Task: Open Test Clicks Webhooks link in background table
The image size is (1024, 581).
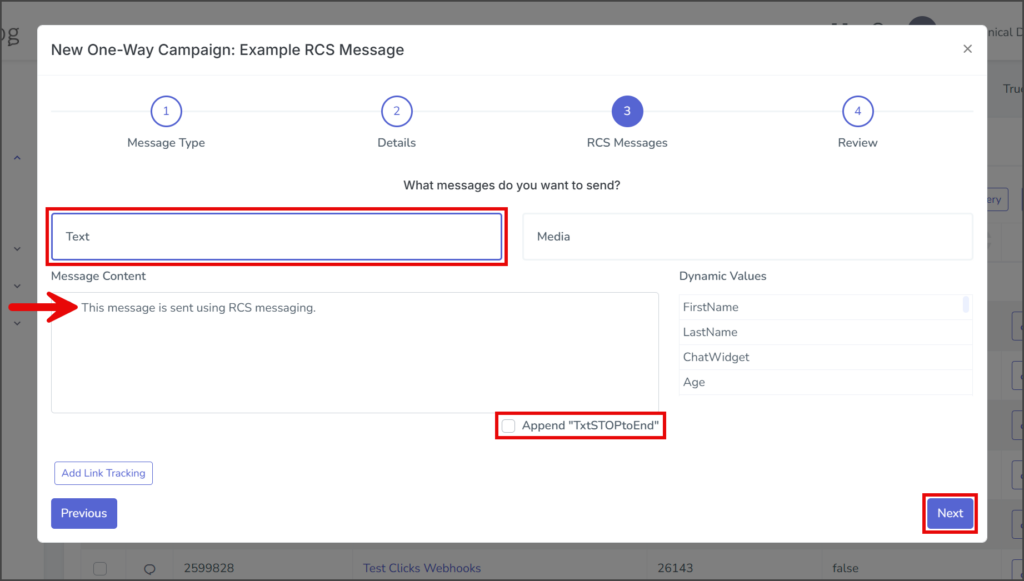Action: (422, 568)
